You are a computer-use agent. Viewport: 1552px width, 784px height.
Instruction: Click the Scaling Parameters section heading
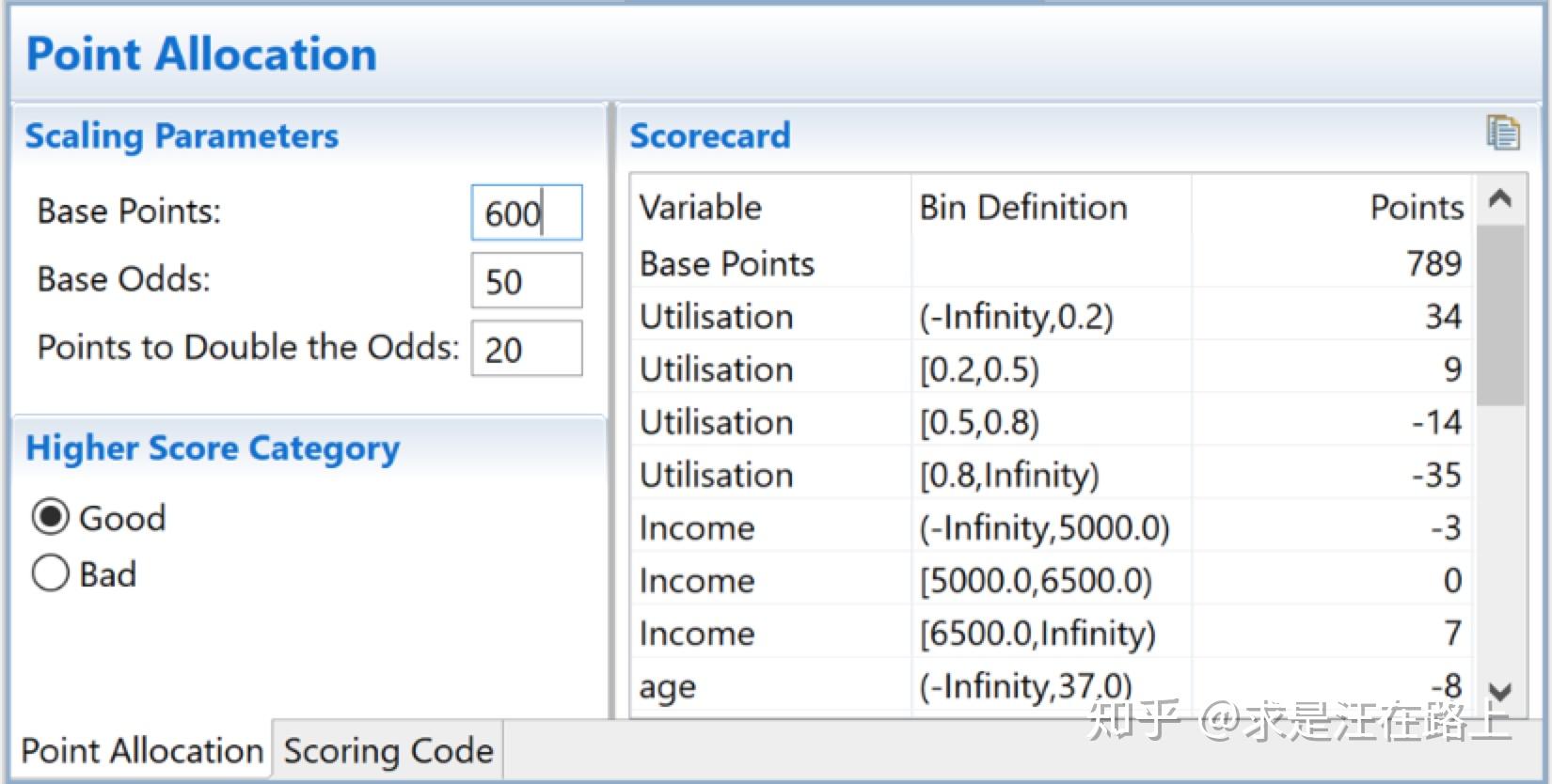coord(182,135)
